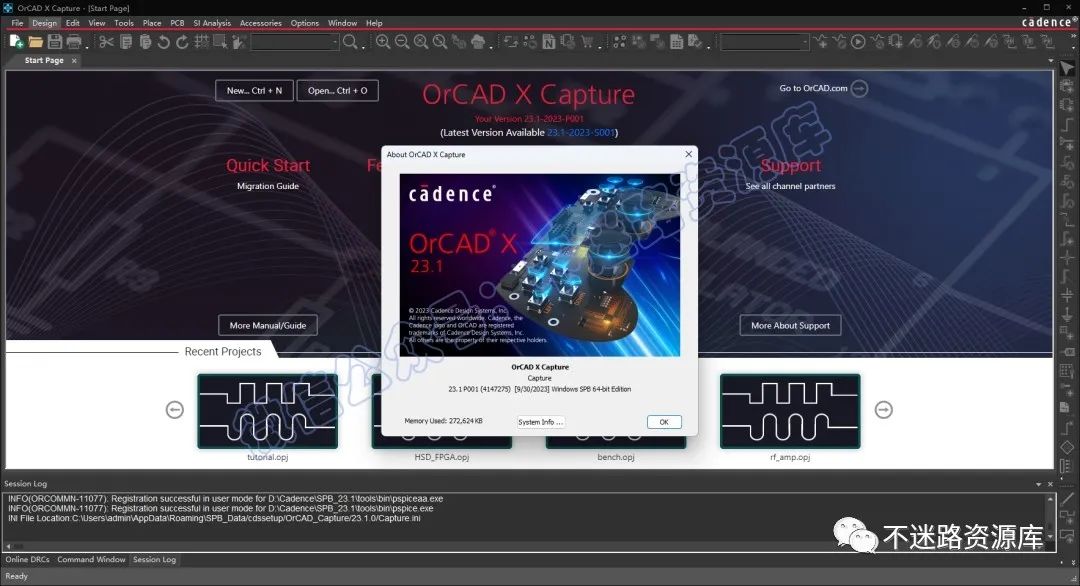Click the WeChat logo near bottom right

tap(855, 535)
